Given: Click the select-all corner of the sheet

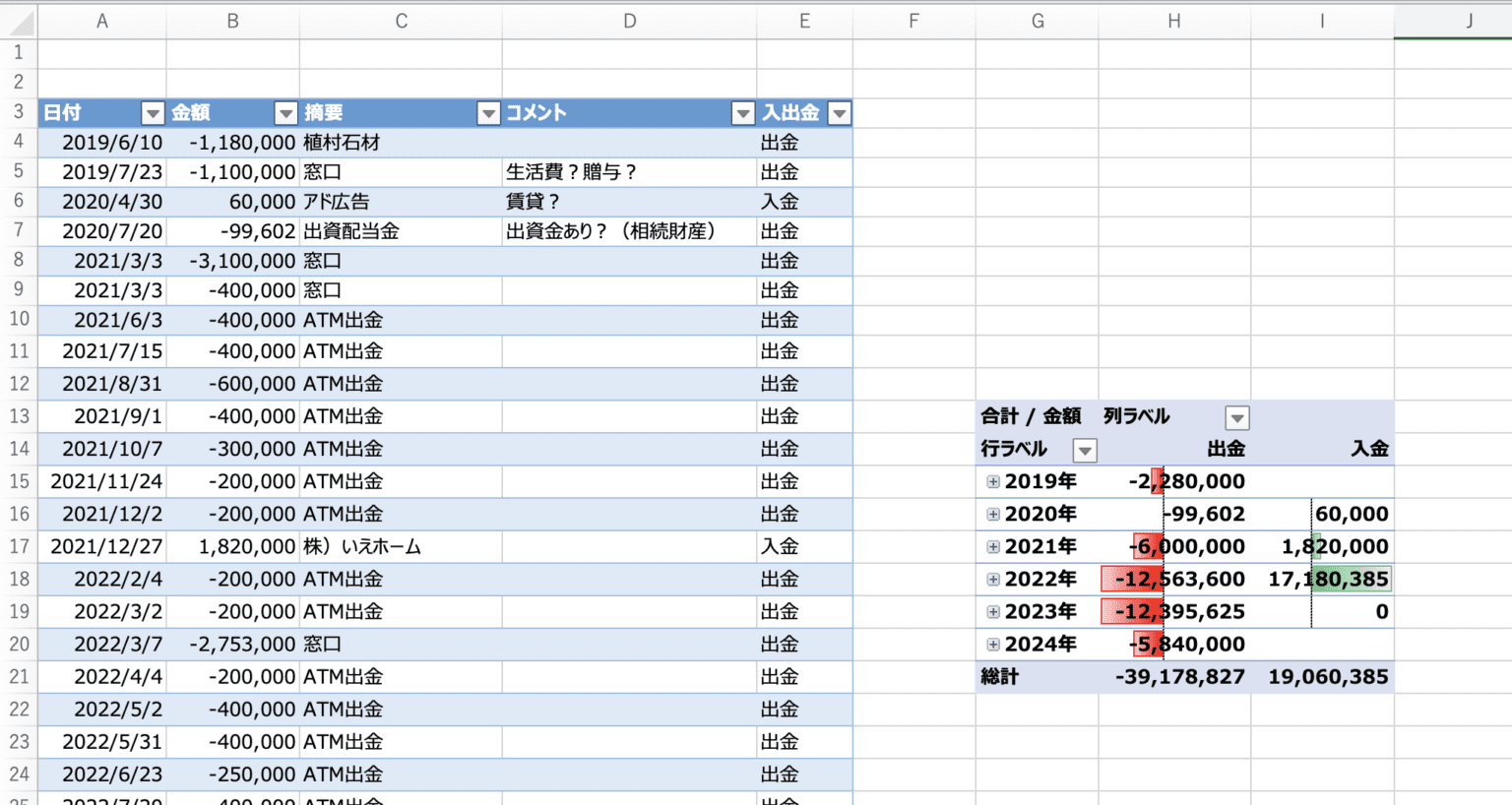Looking at the screenshot, I should point(19,21).
